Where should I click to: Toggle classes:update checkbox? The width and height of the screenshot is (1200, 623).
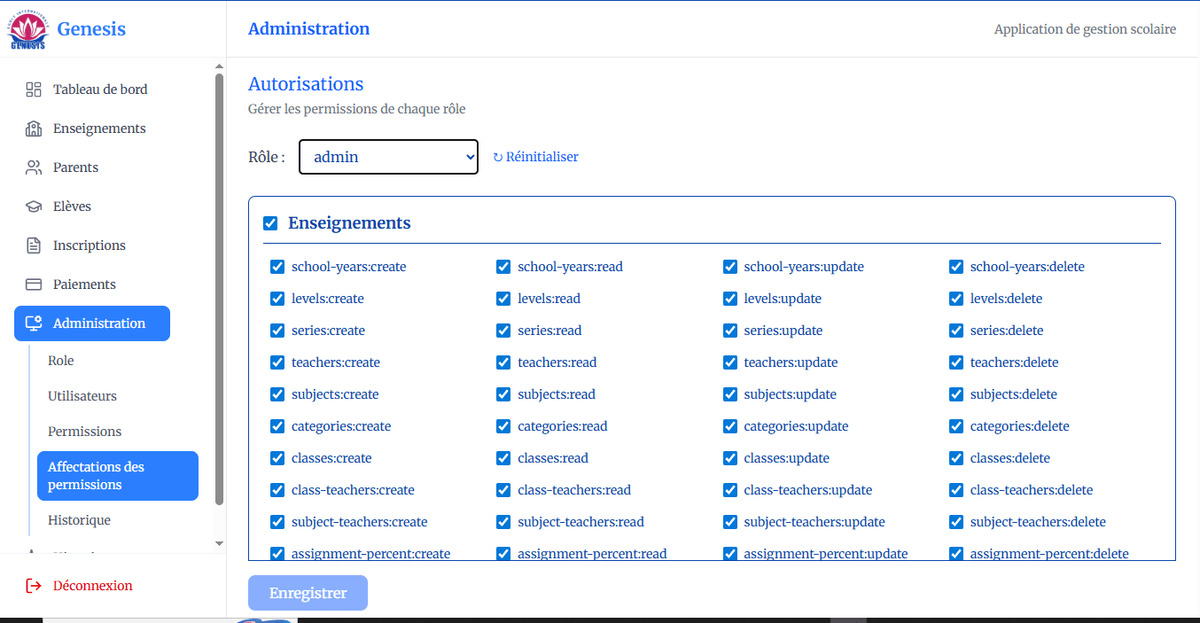click(x=730, y=458)
